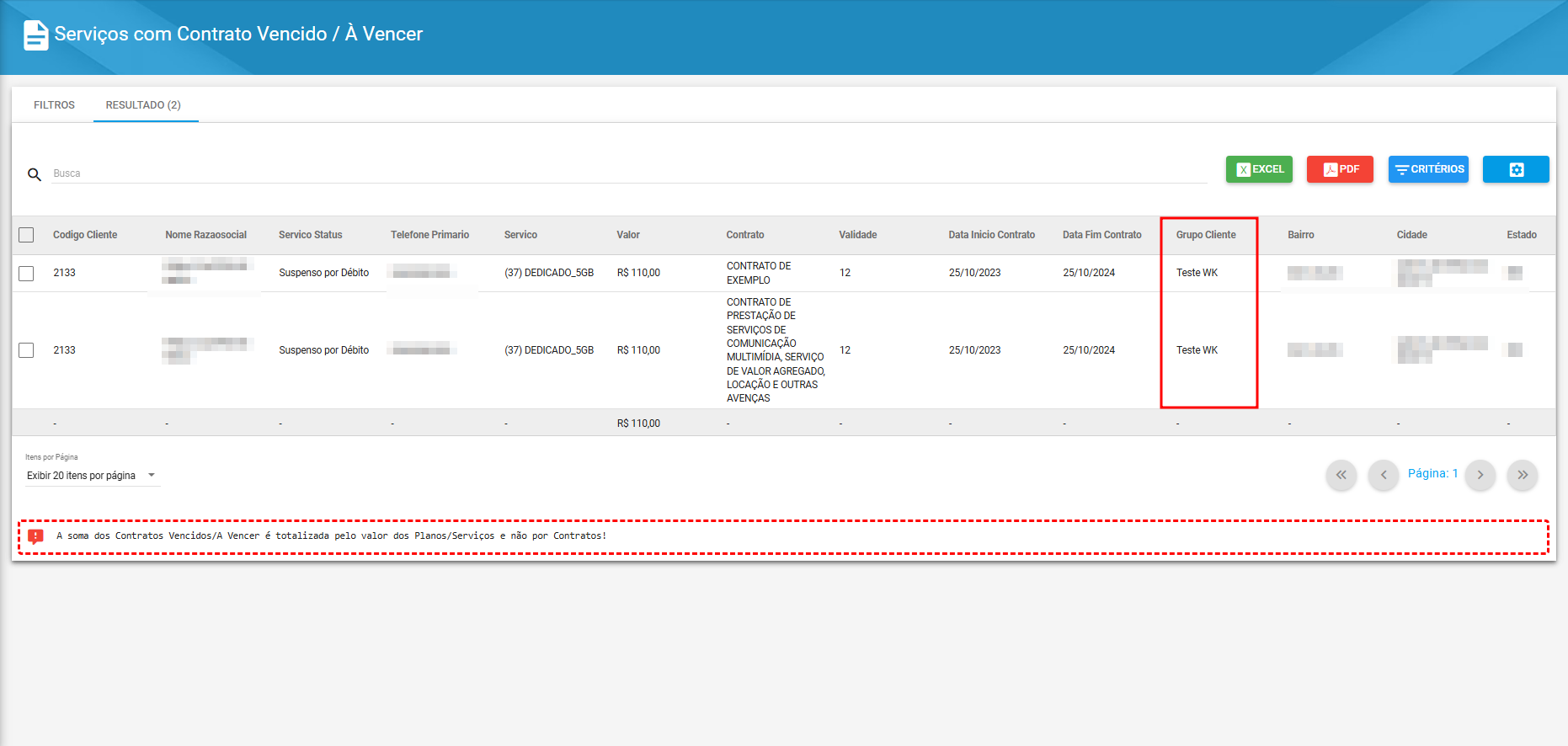Sort by Codigo Cliente column header
Screen dimensions: 1568x746
point(85,235)
